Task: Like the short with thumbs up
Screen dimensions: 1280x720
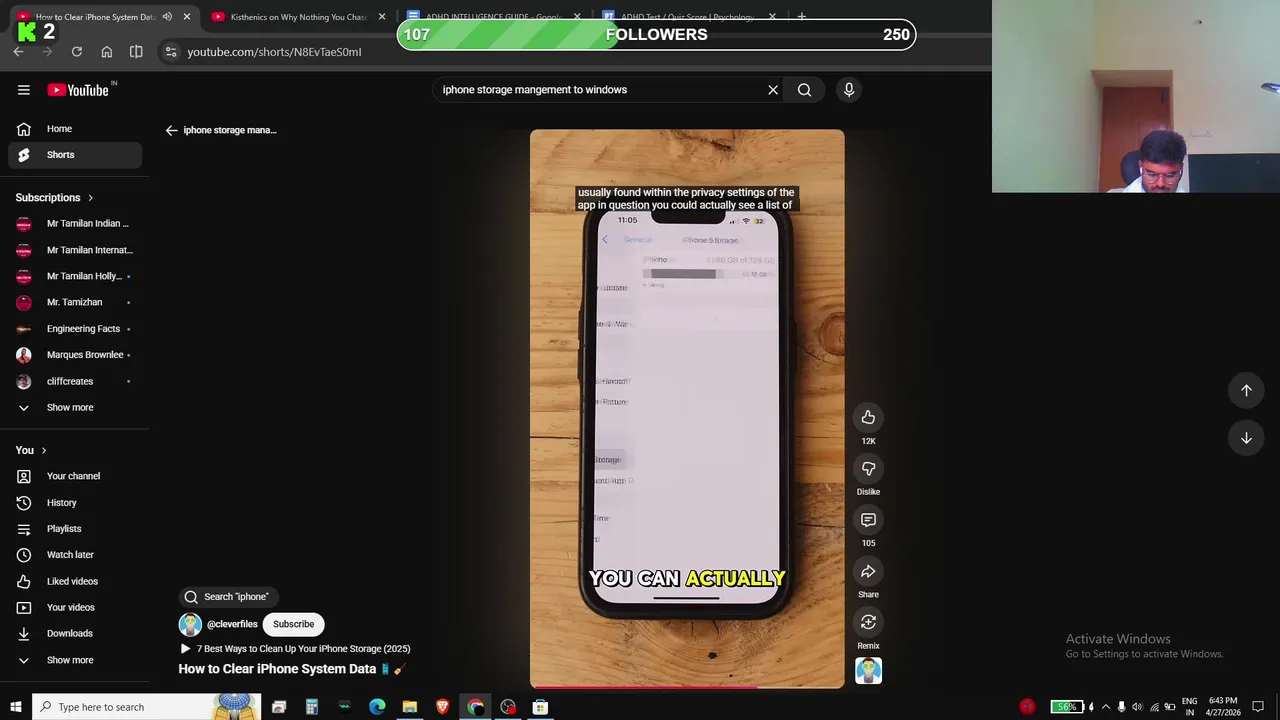Action: [868, 417]
